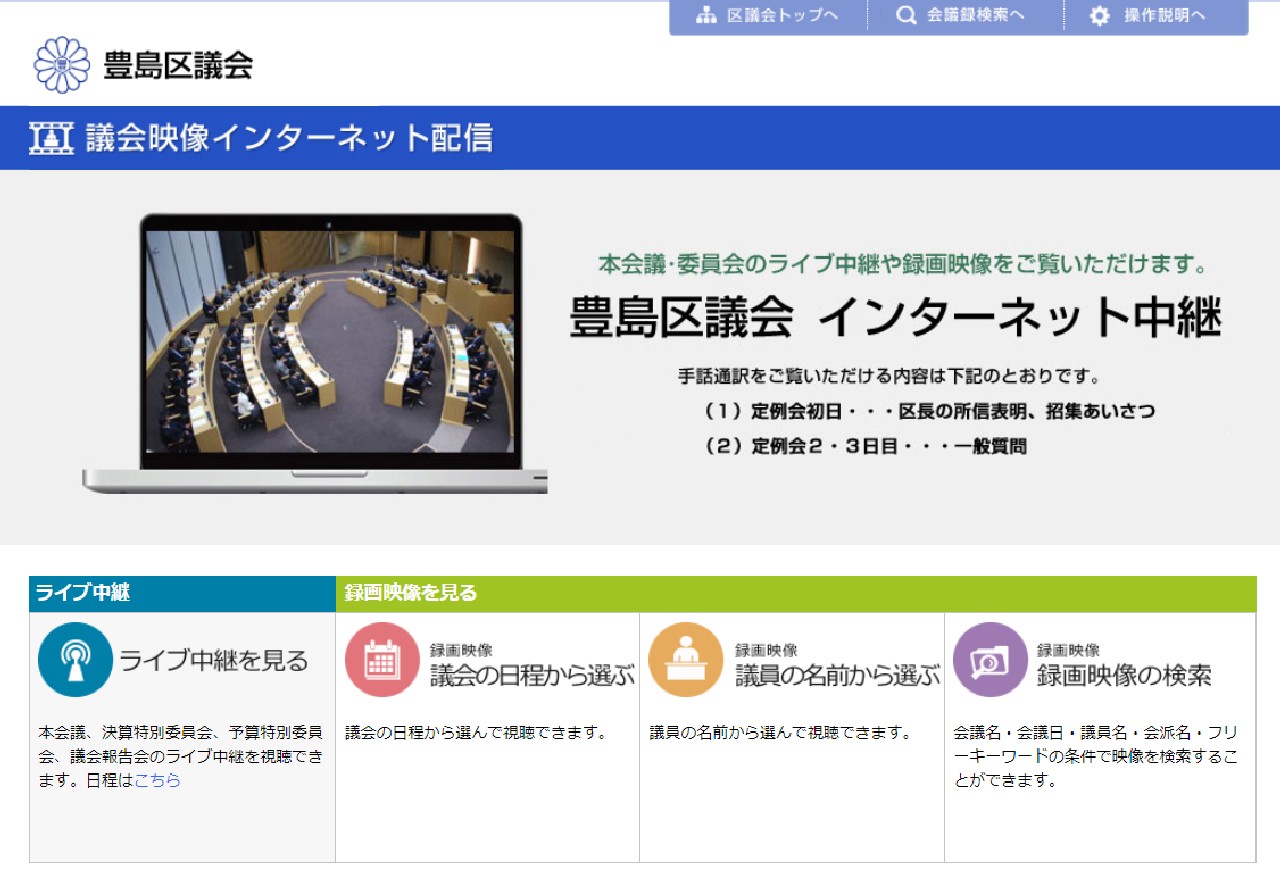Screen dimensions: 1280x890
Task: Click the blue live broadcast antenna icon
Action: pos(75,660)
